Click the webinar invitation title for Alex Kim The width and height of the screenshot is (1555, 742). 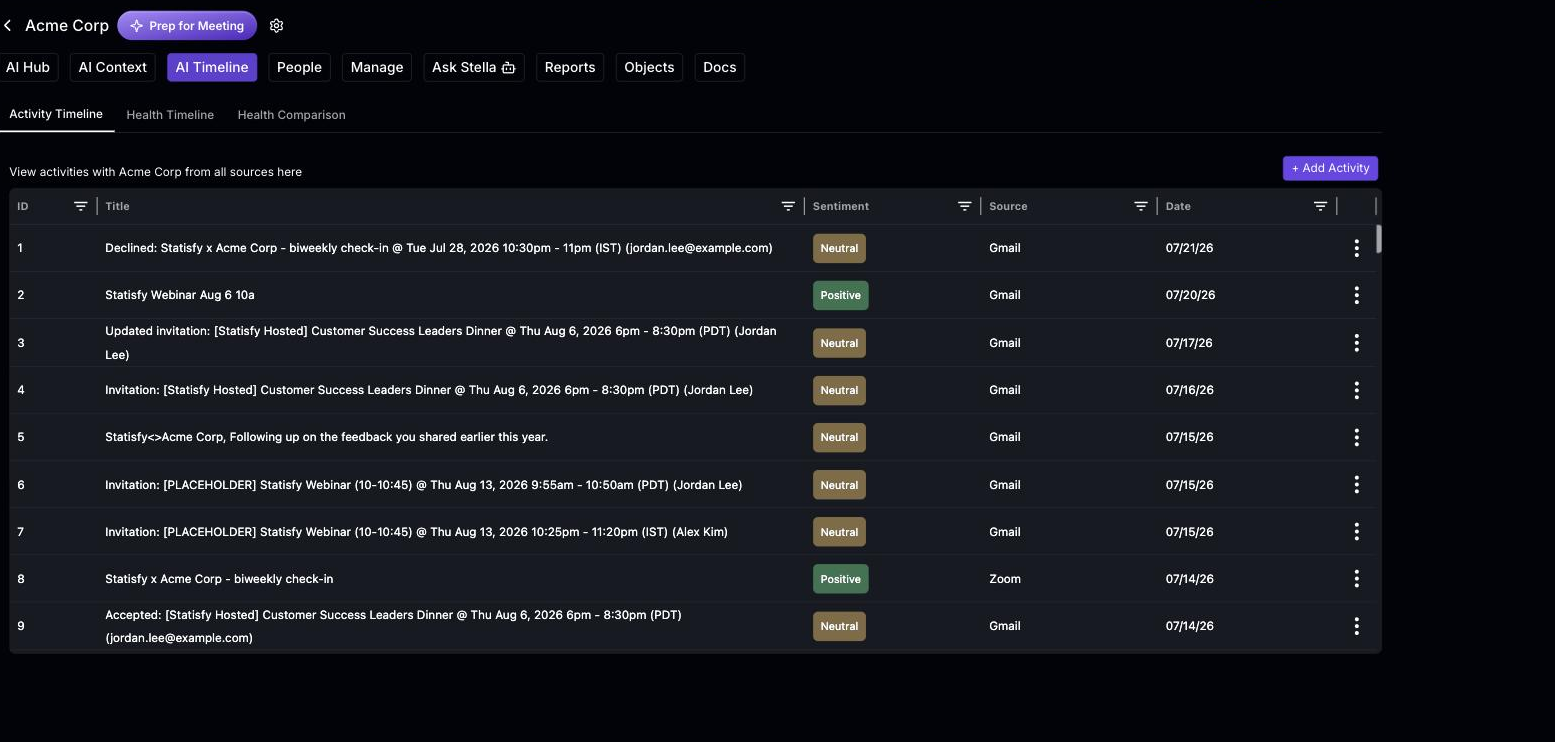tap(416, 532)
